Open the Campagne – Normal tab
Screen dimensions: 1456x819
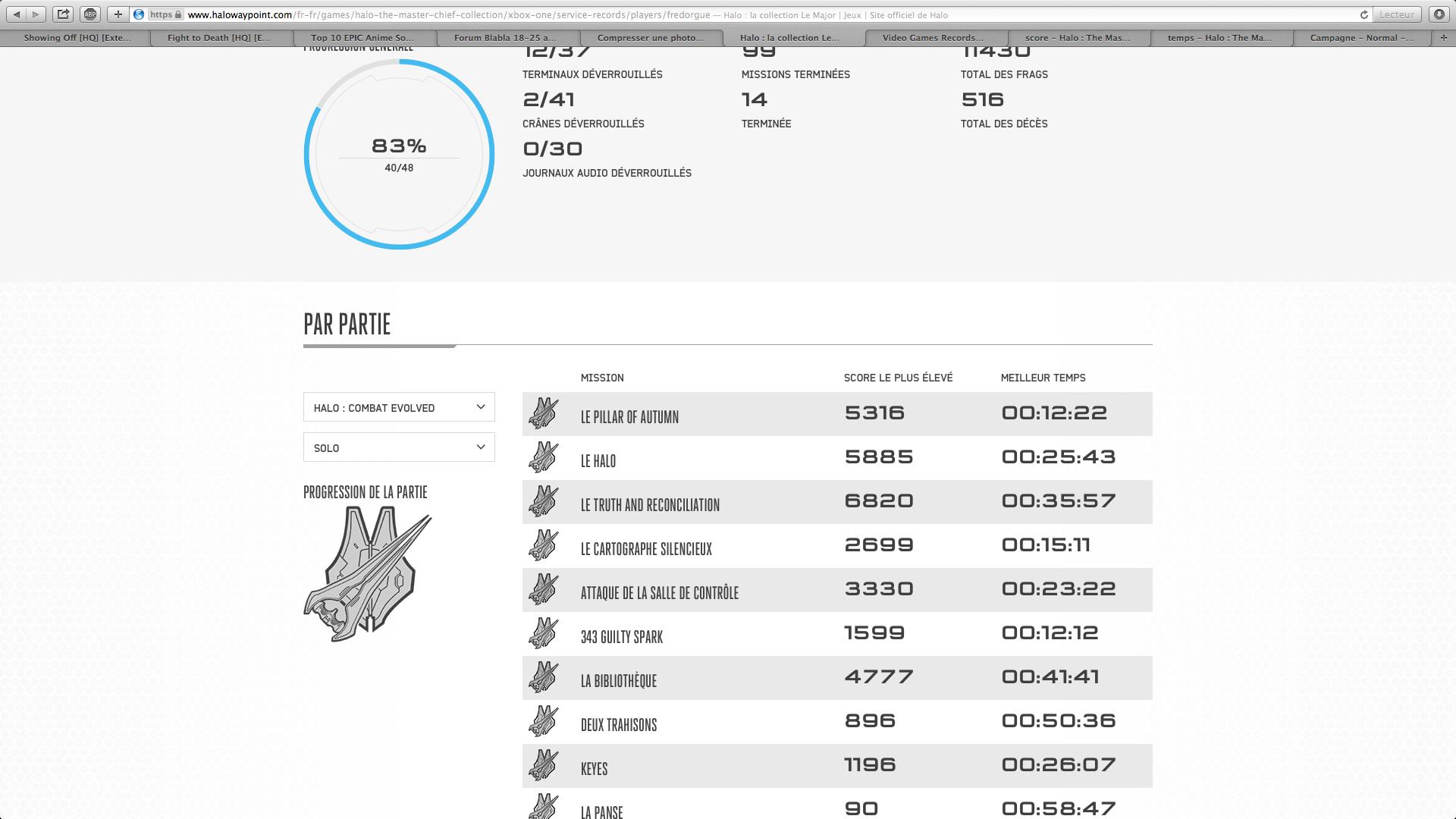(x=1362, y=37)
